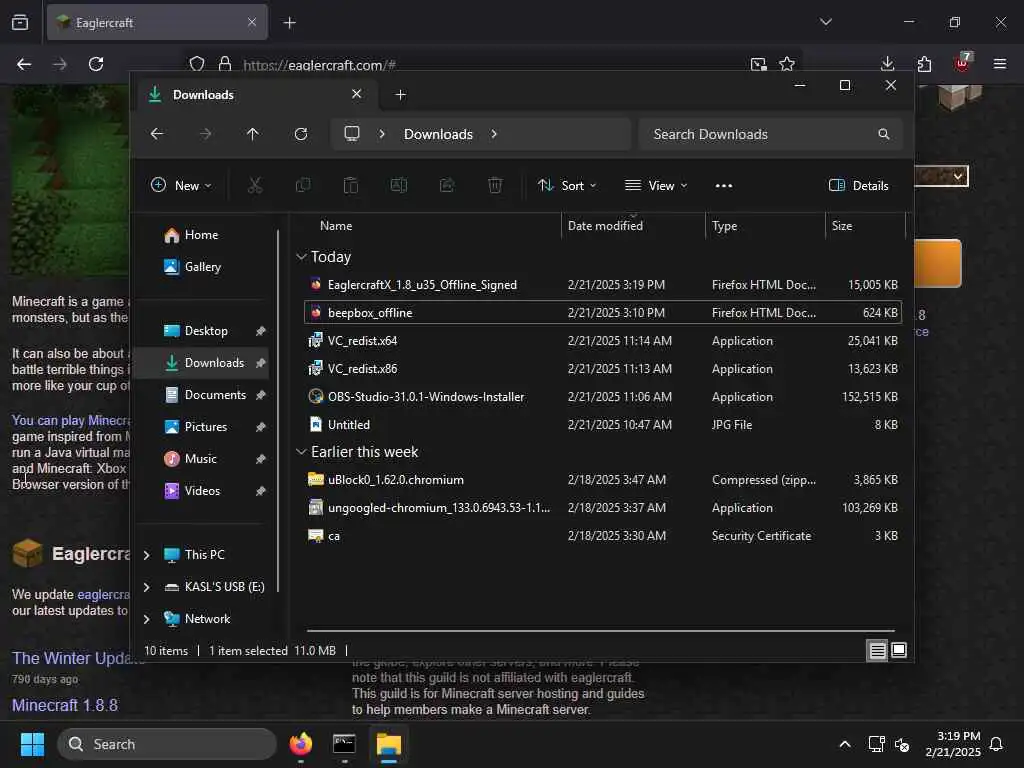Click the search magnifier in Search Downloads
The image size is (1024, 768).
point(884,134)
